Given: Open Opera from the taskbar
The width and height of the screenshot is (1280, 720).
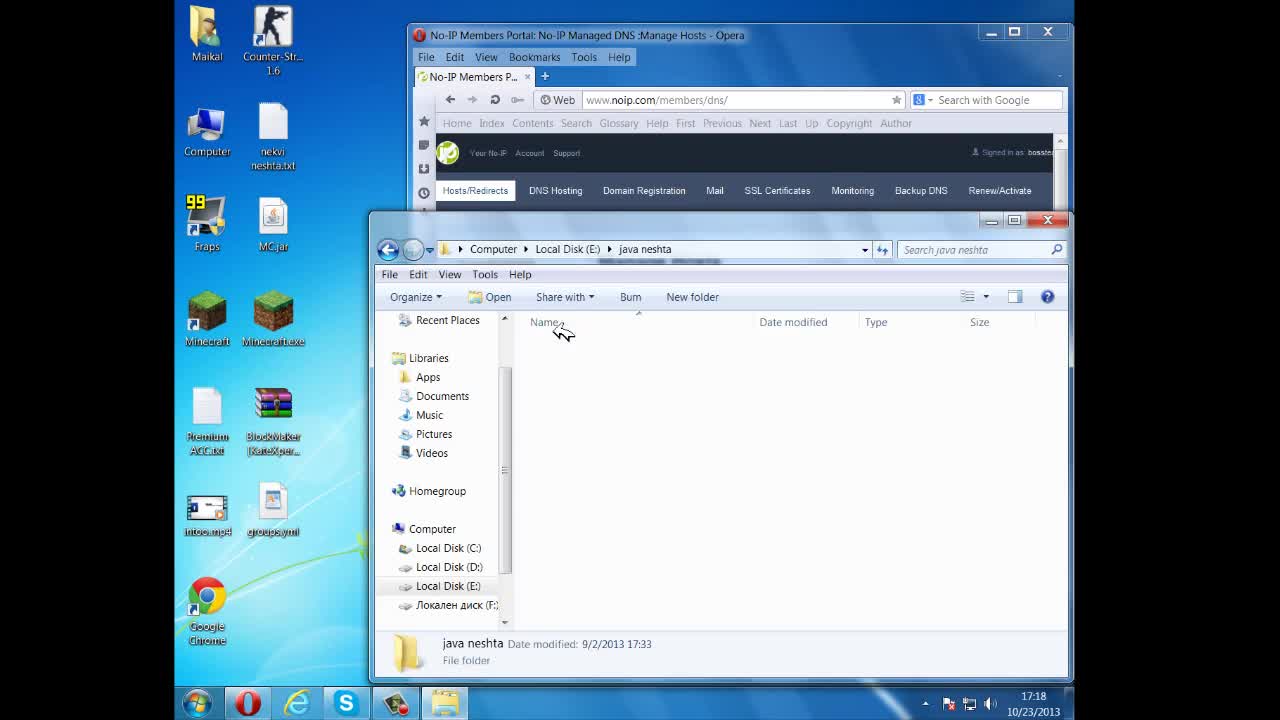Looking at the screenshot, I should point(247,703).
